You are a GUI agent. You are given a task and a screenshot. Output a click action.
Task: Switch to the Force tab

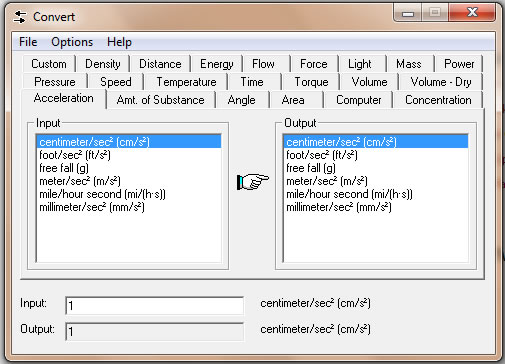pos(314,64)
